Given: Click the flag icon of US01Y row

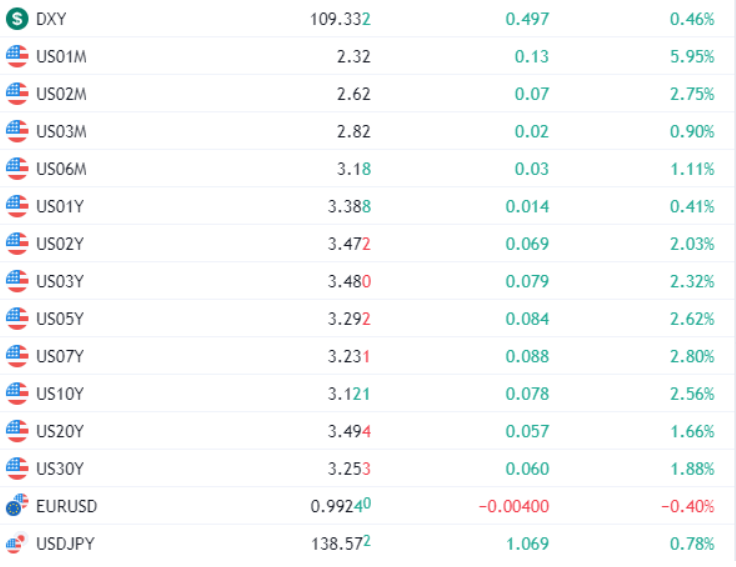Looking at the screenshot, I should (17, 206).
